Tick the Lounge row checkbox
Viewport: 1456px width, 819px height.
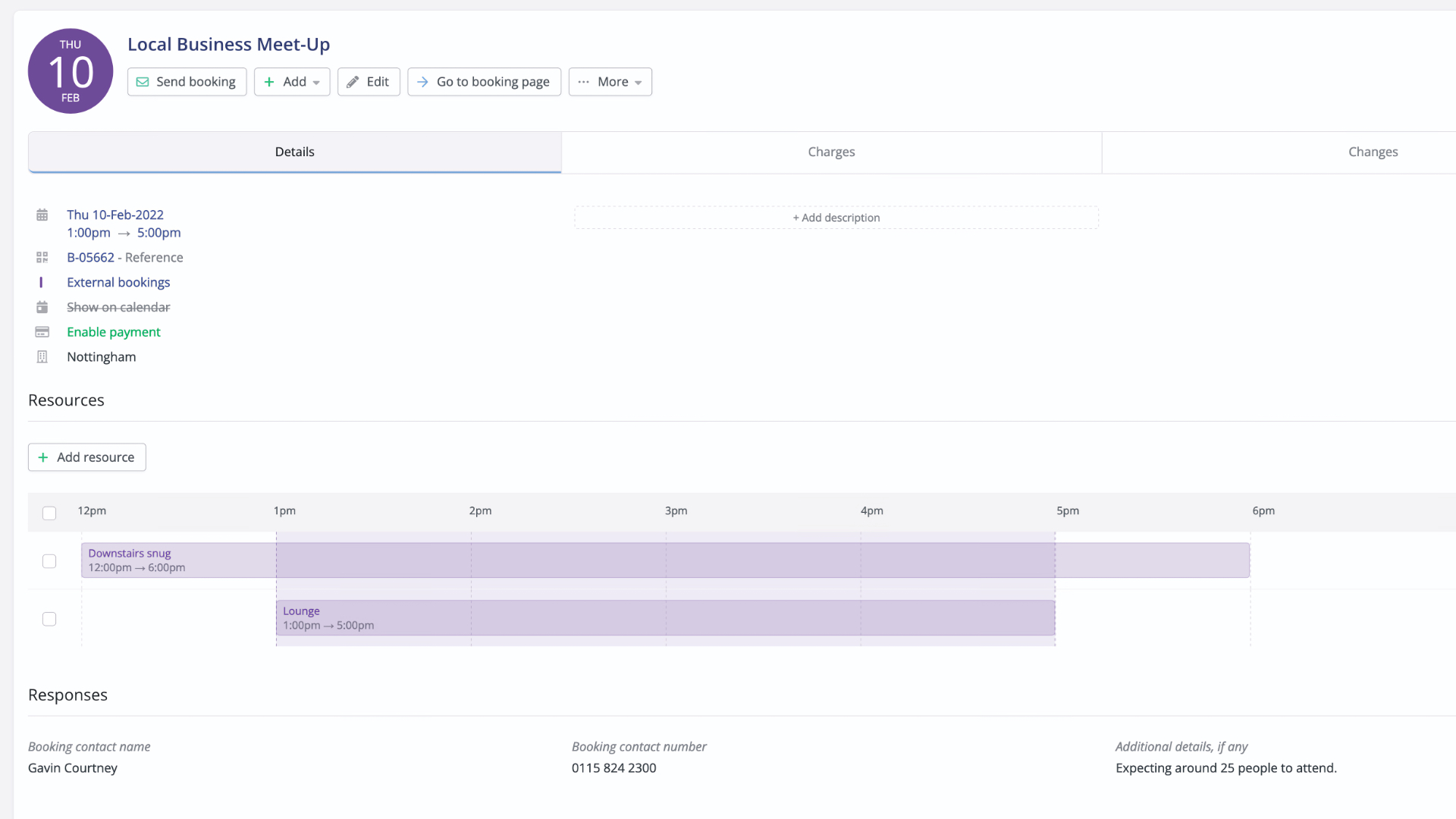pyautogui.click(x=49, y=620)
